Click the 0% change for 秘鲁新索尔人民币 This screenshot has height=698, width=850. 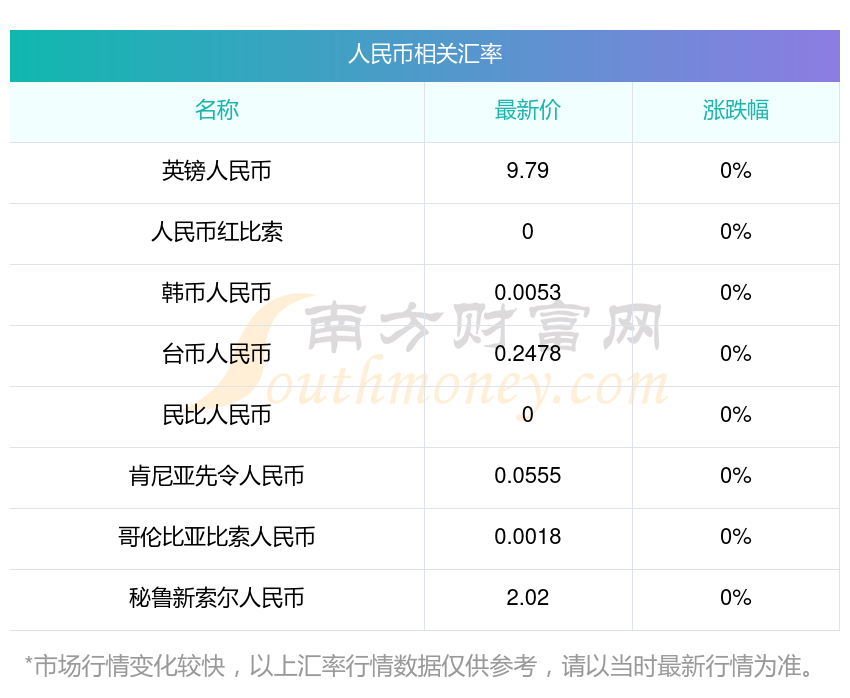tap(736, 598)
